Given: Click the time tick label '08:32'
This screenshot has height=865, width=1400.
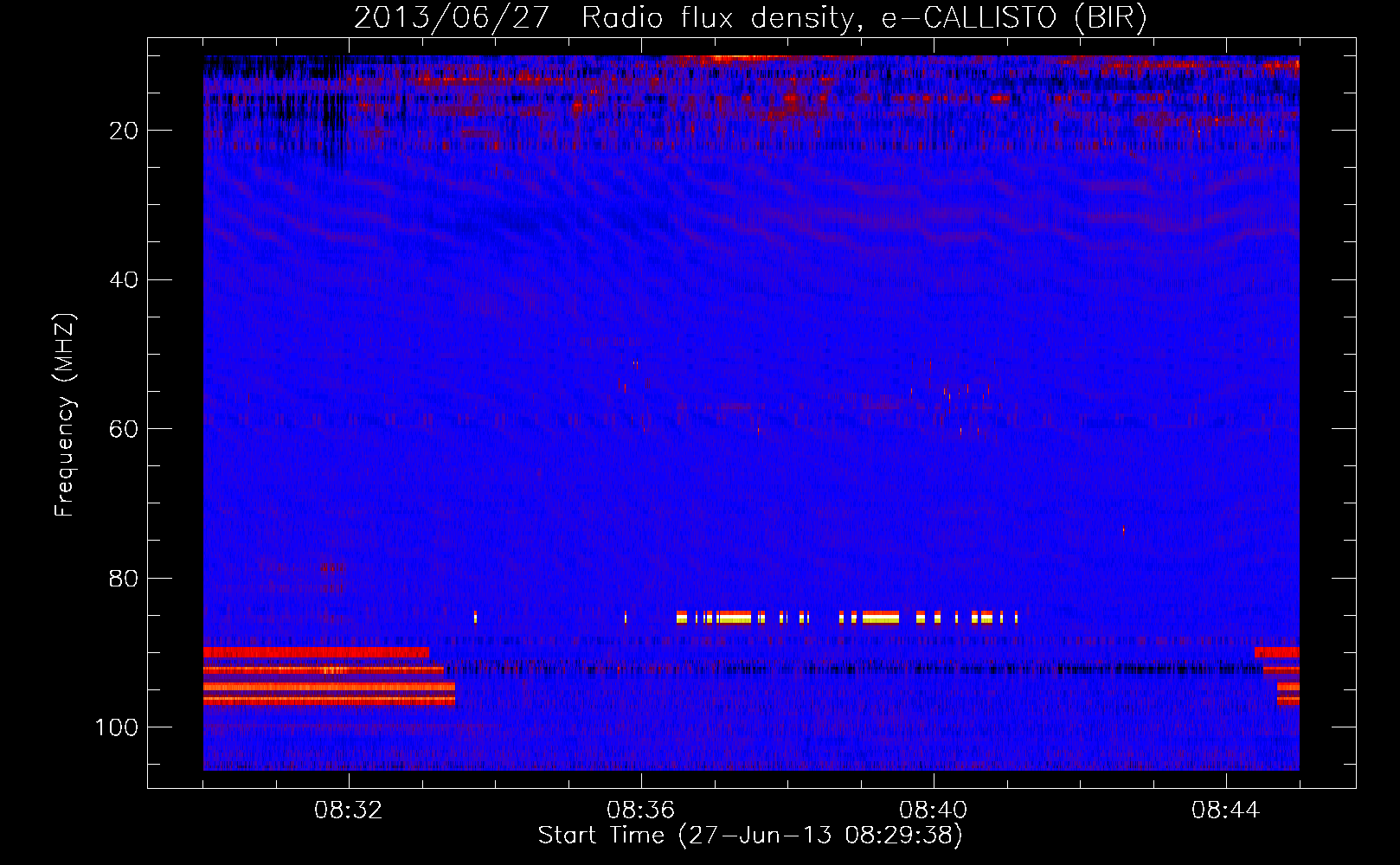Looking at the screenshot, I should point(348,811).
